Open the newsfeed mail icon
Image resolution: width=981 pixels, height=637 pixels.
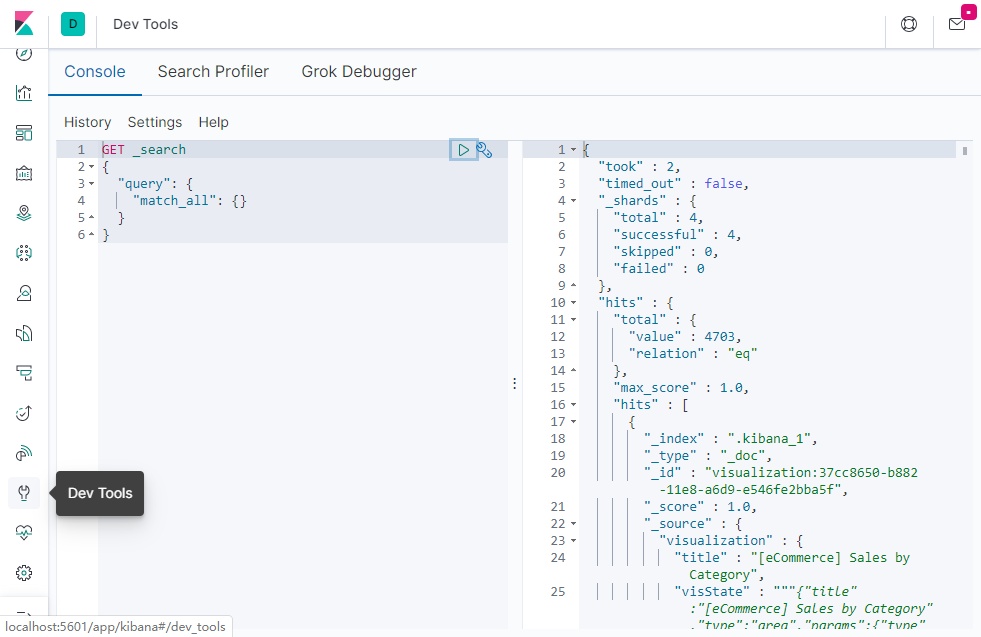tap(957, 24)
